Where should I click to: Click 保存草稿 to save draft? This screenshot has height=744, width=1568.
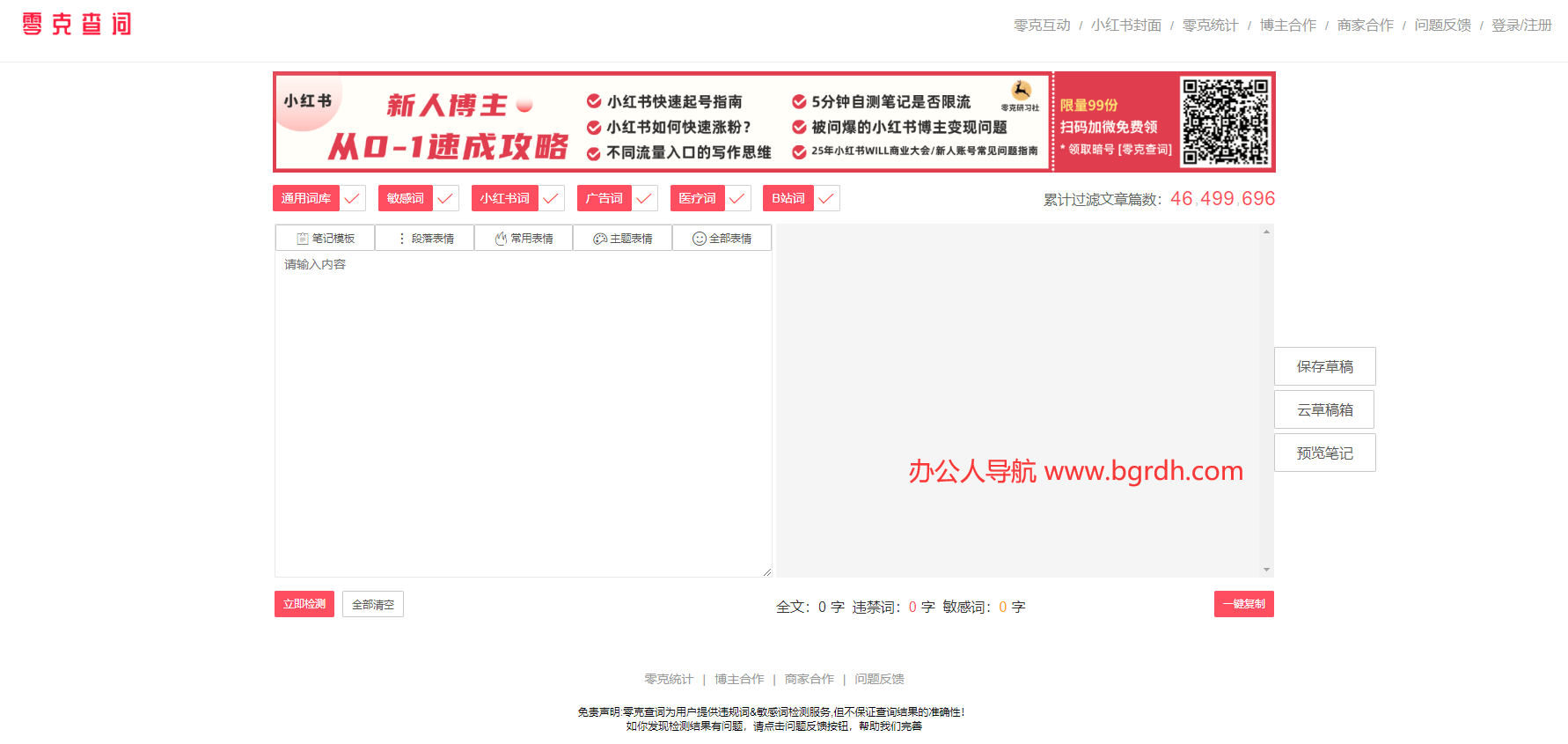coord(1324,366)
